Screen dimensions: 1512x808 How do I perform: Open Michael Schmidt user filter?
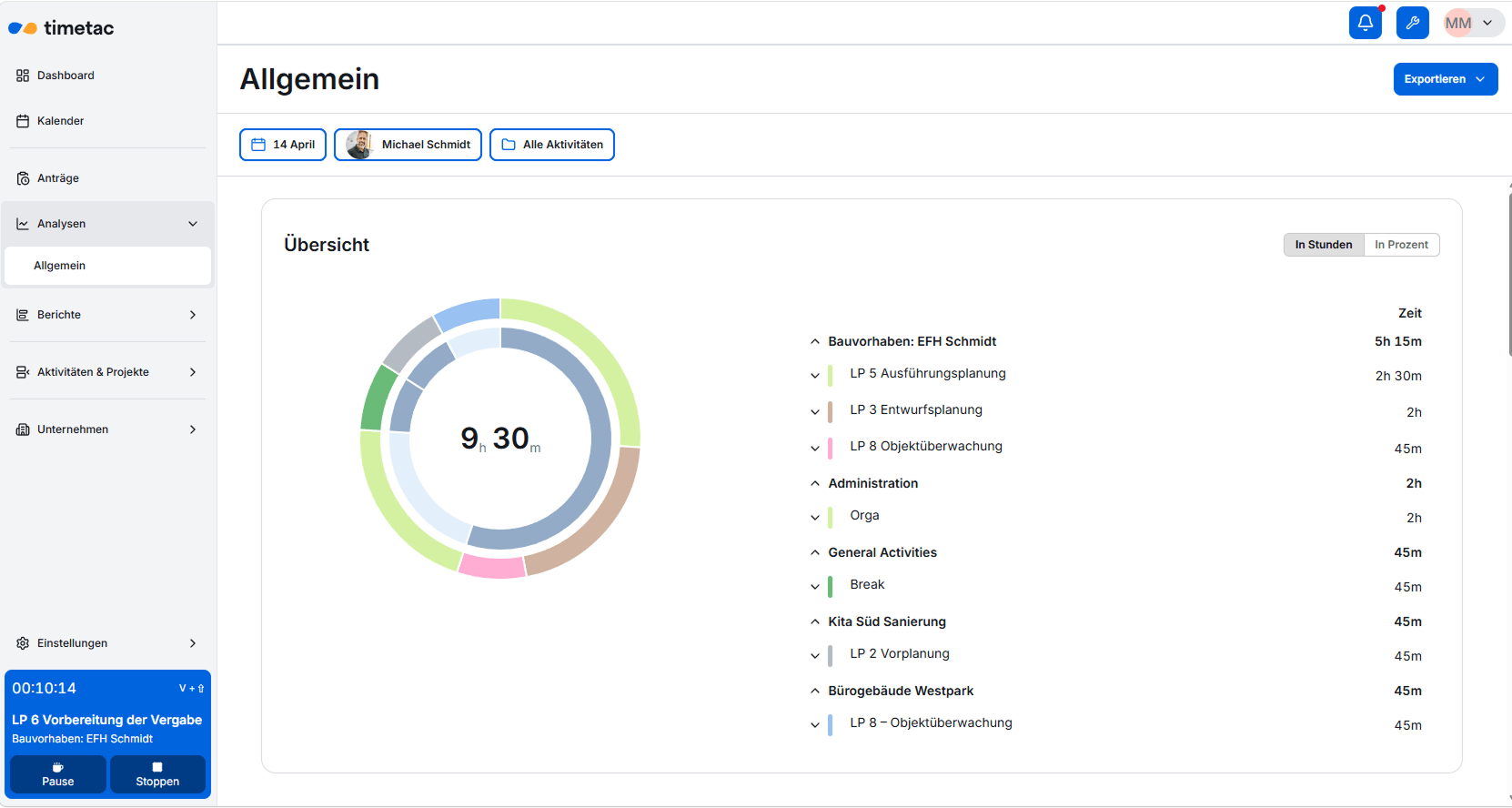(x=408, y=145)
